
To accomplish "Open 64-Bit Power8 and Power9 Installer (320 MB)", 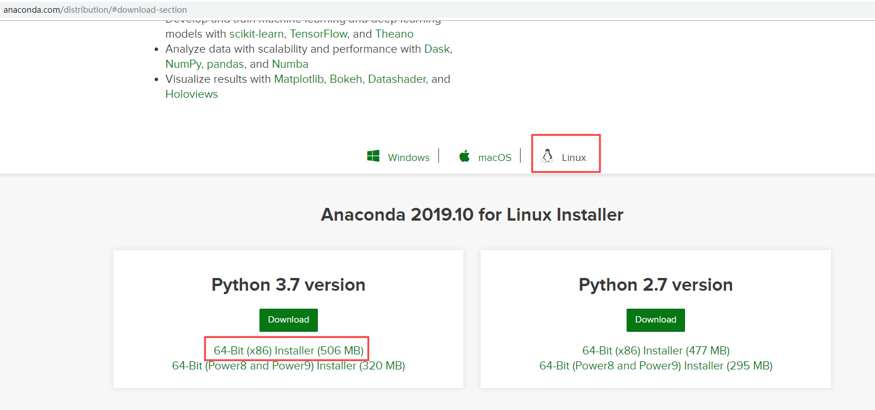I will [x=289, y=366].
